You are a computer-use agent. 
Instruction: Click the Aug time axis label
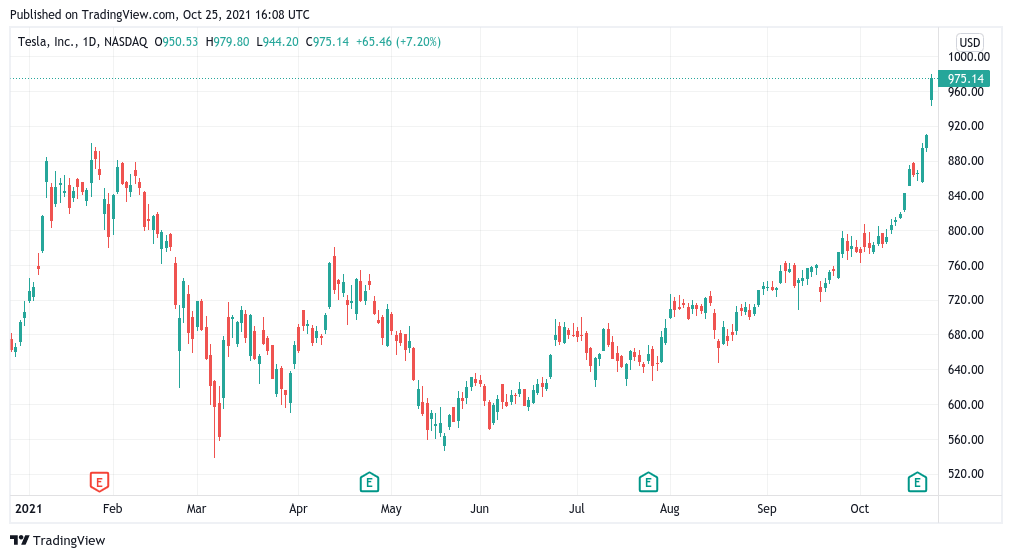click(x=670, y=508)
